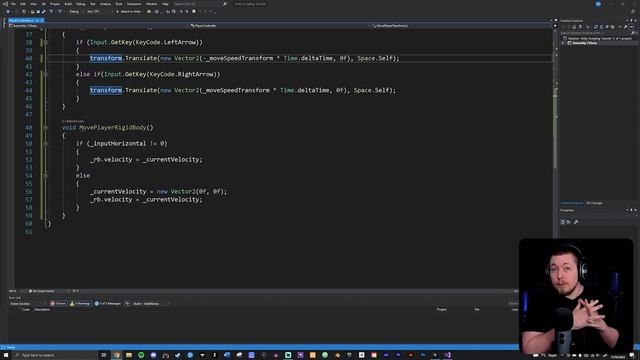Open the Extensions menu
640x360 pixels.
point(134,4)
